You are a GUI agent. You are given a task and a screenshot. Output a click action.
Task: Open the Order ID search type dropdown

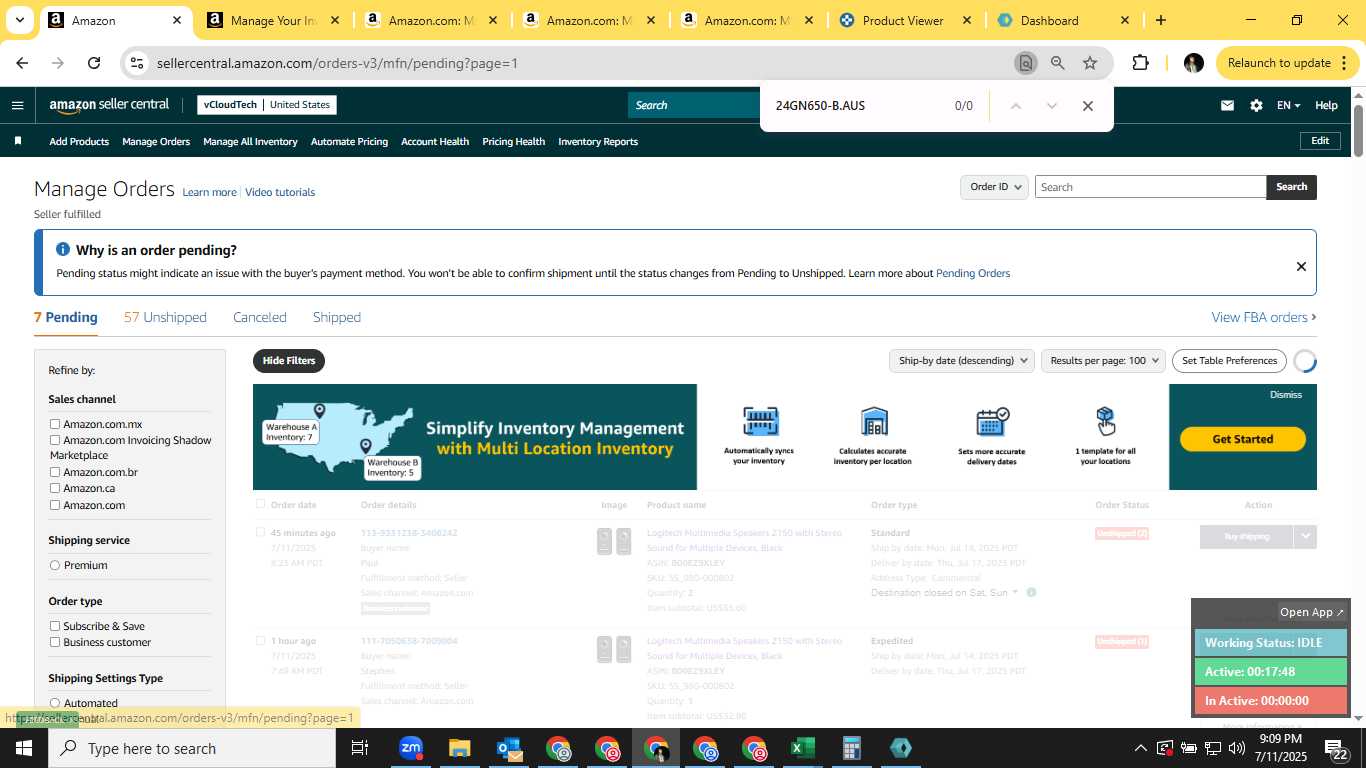pyautogui.click(x=994, y=187)
